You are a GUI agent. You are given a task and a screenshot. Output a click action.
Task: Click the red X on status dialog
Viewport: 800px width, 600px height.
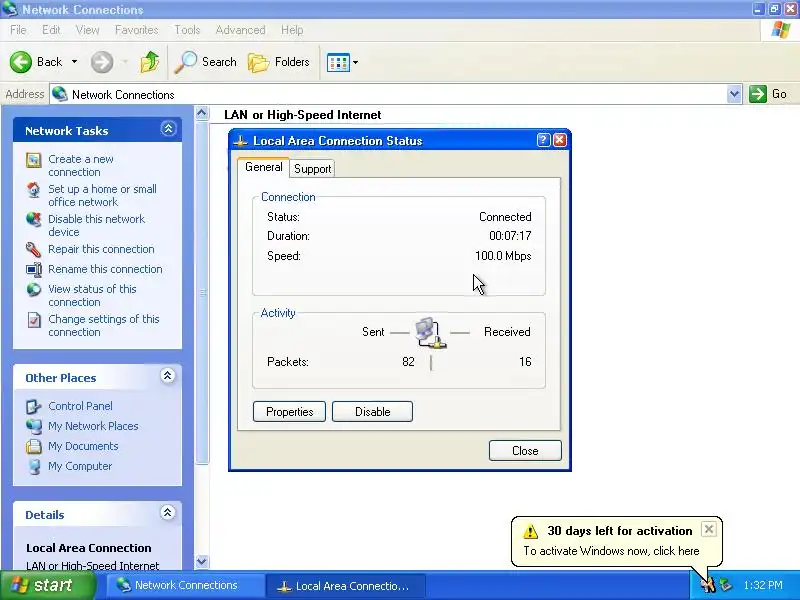(x=560, y=140)
